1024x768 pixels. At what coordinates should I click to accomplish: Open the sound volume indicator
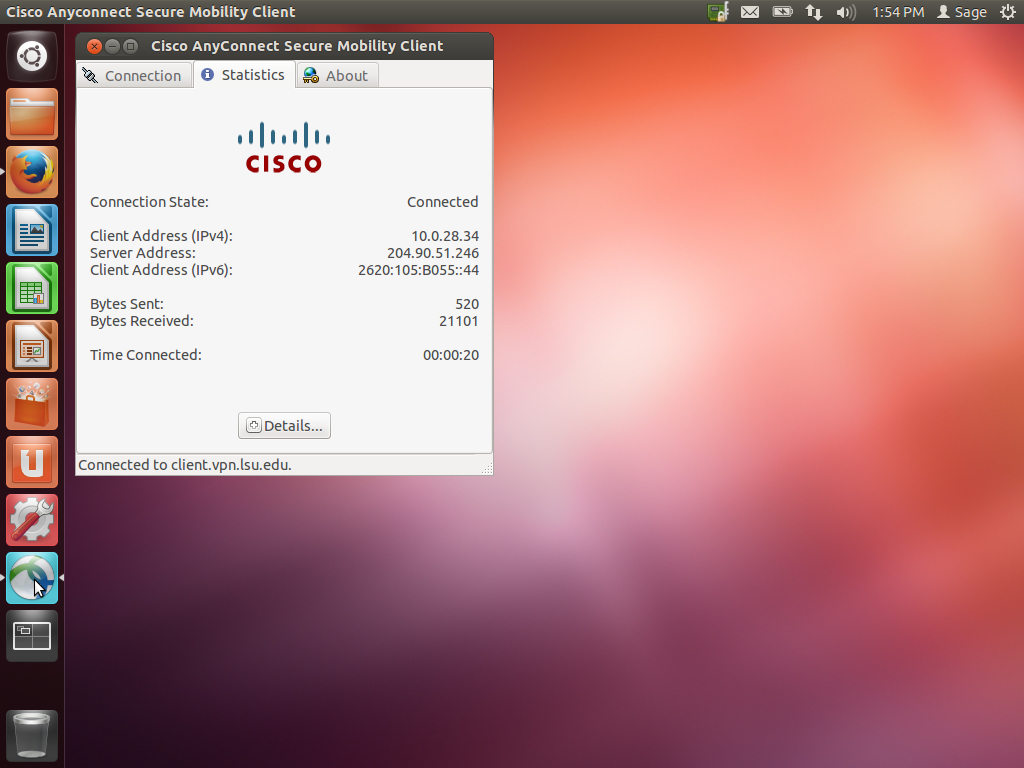(x=846, y=12)
